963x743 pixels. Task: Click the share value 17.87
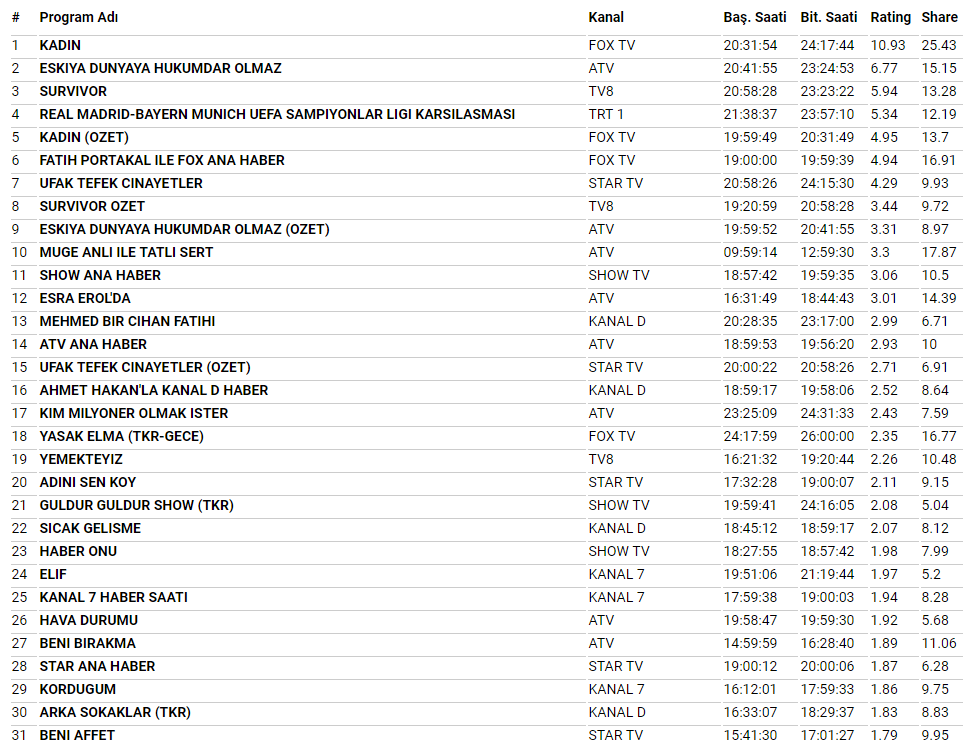click(938, 252)
